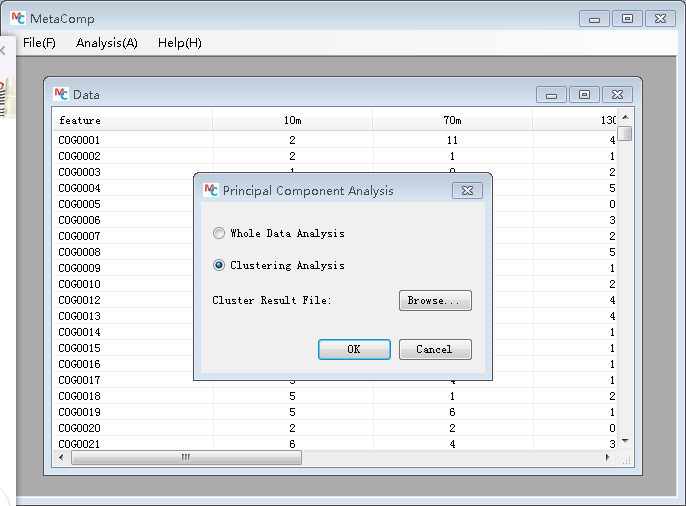Viewport: 686px width, 506px height.
Task: Open the Analysis(A) menu
Action: tap(107, 43)
